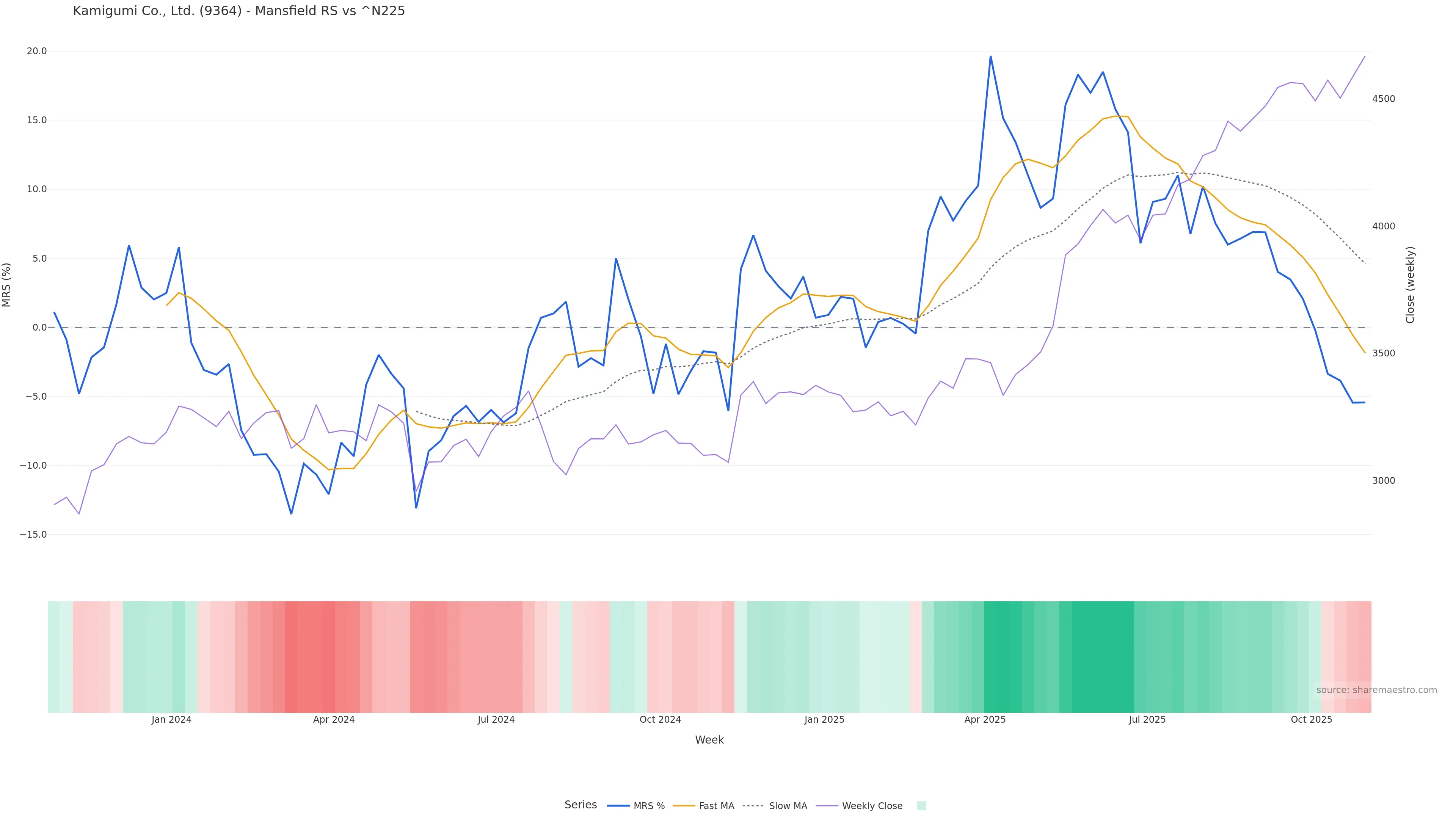Click the 4500 tick on Close axis
Screen dimensions: 1456x819
click(x=1383, y=99)
